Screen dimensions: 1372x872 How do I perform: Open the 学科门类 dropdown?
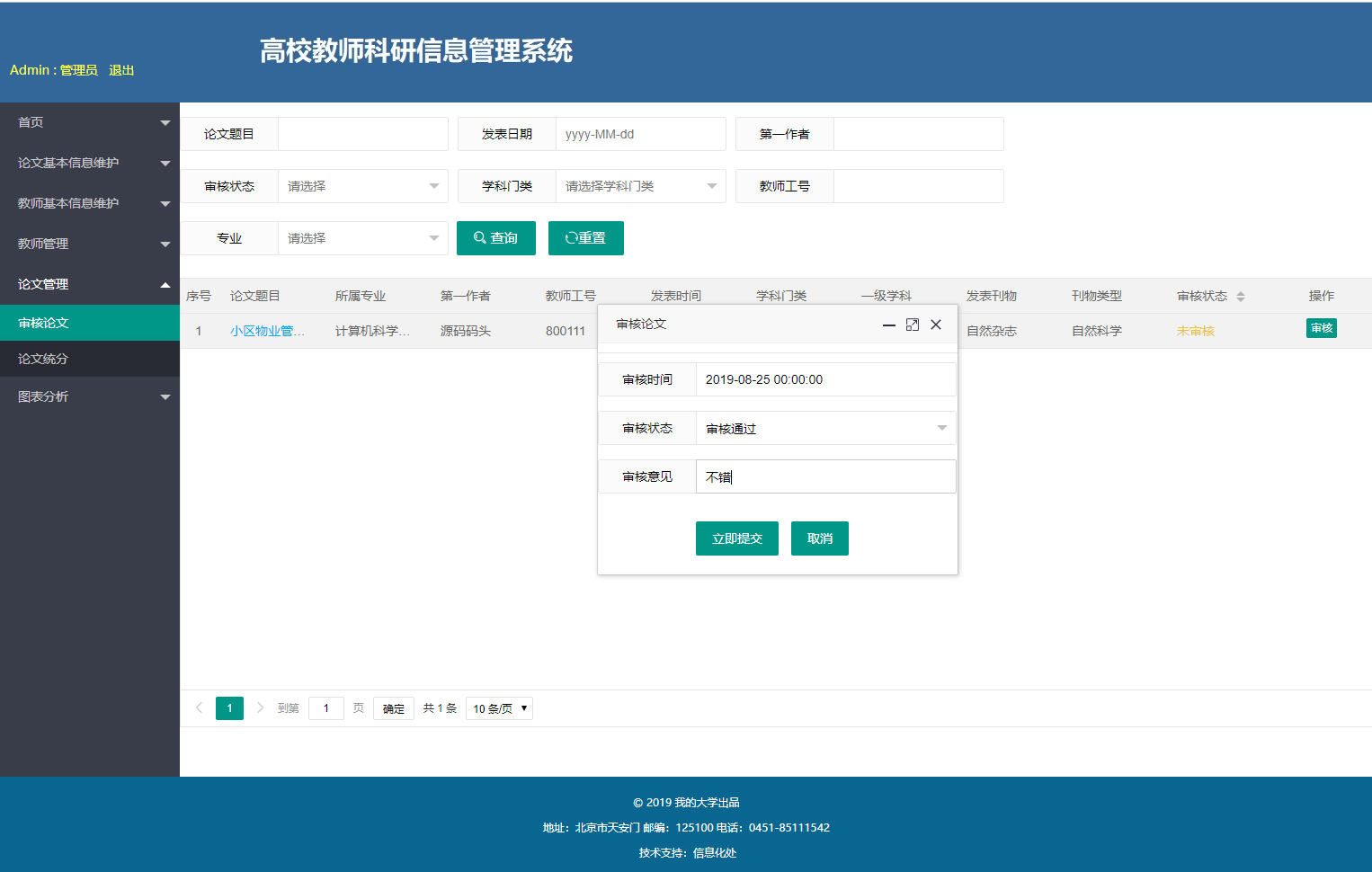(x=640, y=186)
